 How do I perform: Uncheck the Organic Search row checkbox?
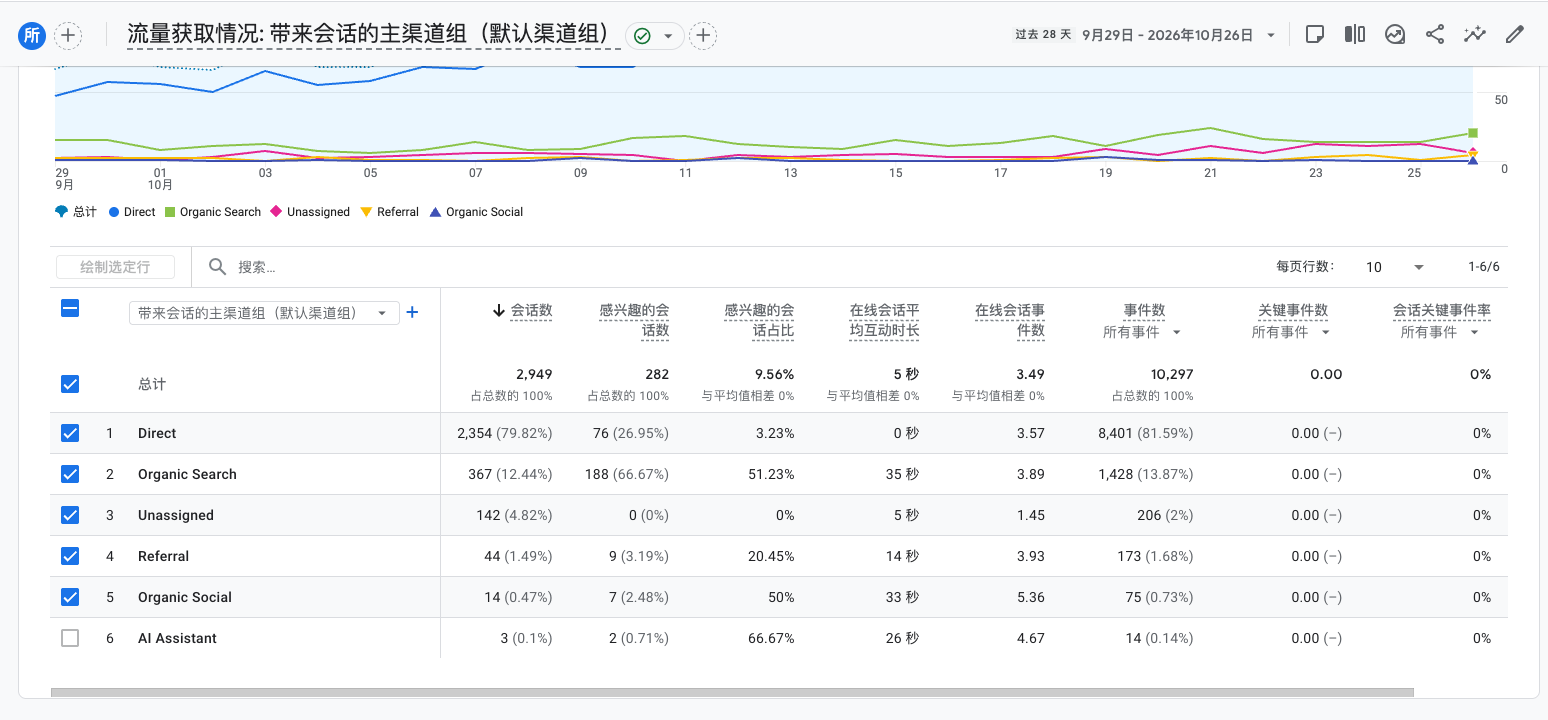[70, 474]
